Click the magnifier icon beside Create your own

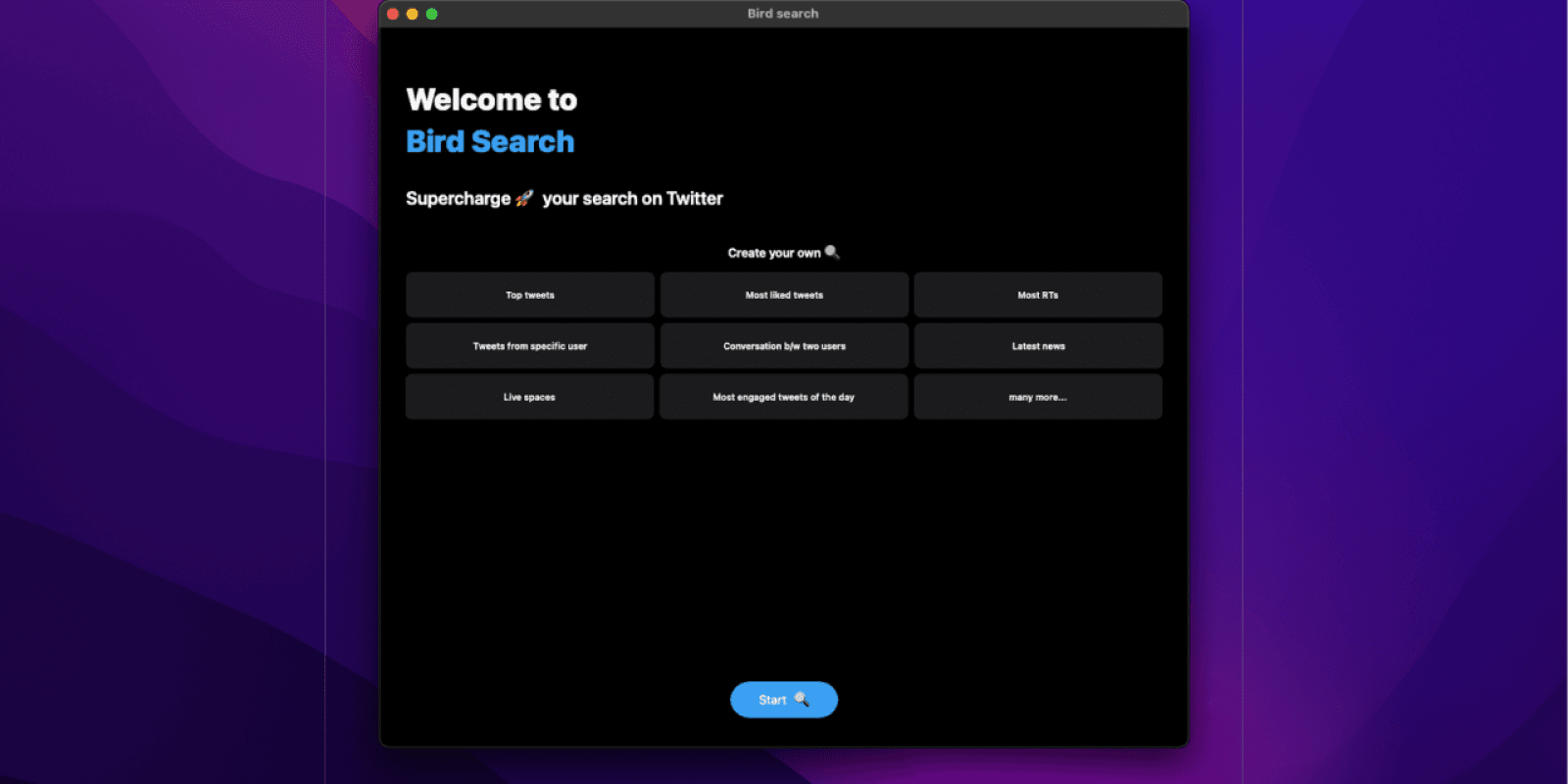pyautogui.click(x=832, y=252)
